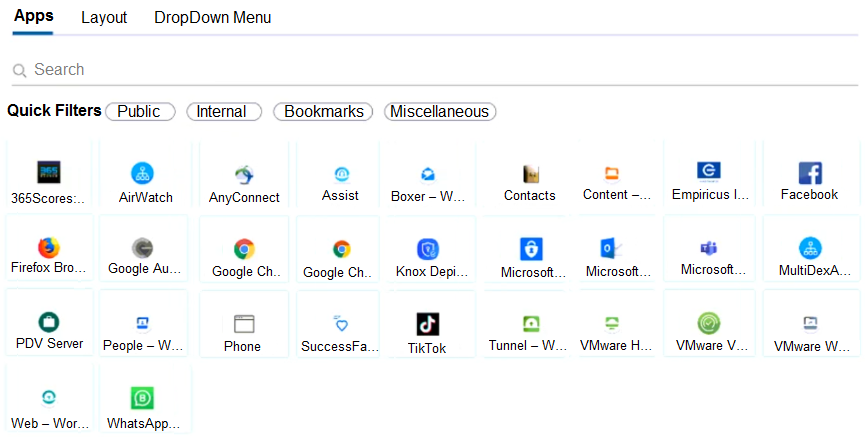Switch to the Layout tab

(x=104, y=18)
